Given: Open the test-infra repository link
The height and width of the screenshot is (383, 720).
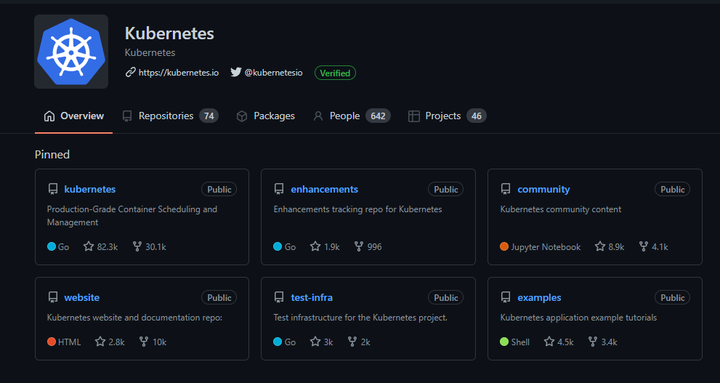Looking at the screenshot, I should point(312,298).
